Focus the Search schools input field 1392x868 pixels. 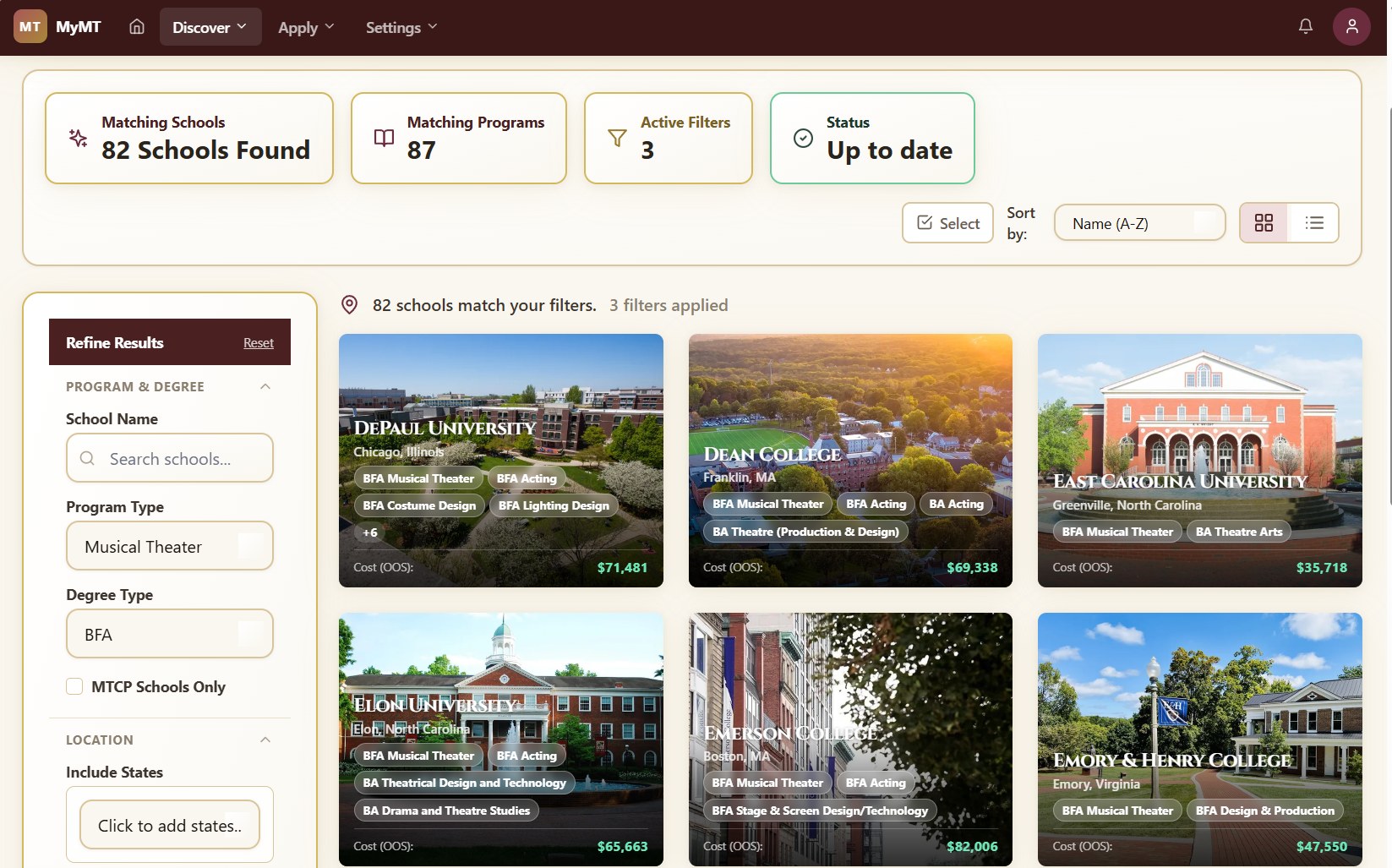[170, 458]
